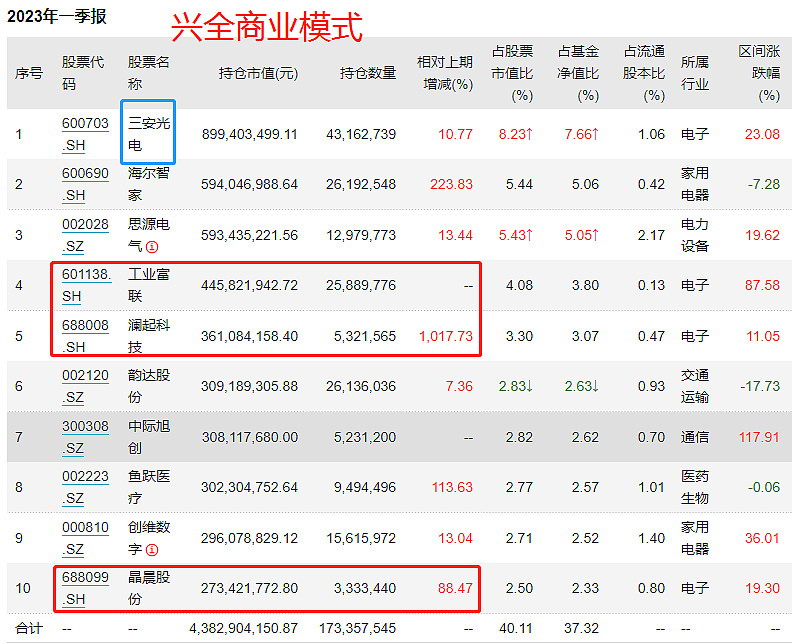The width and height of the screenshot is (792, 644).
Task: Click the total 4,382,904,150.87
Action: 243,628
